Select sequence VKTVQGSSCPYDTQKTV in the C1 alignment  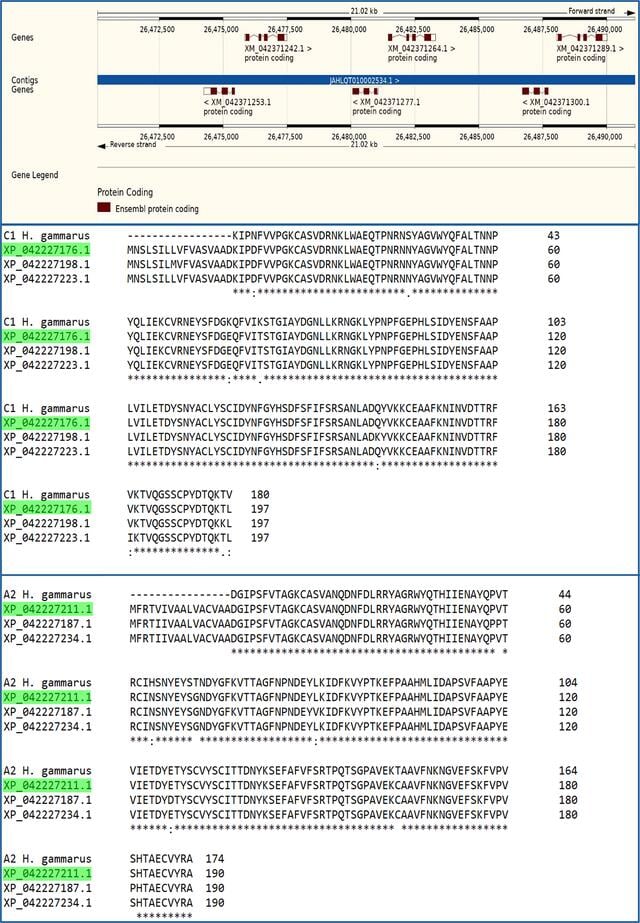pyautogui.click(x=180, y=494)
